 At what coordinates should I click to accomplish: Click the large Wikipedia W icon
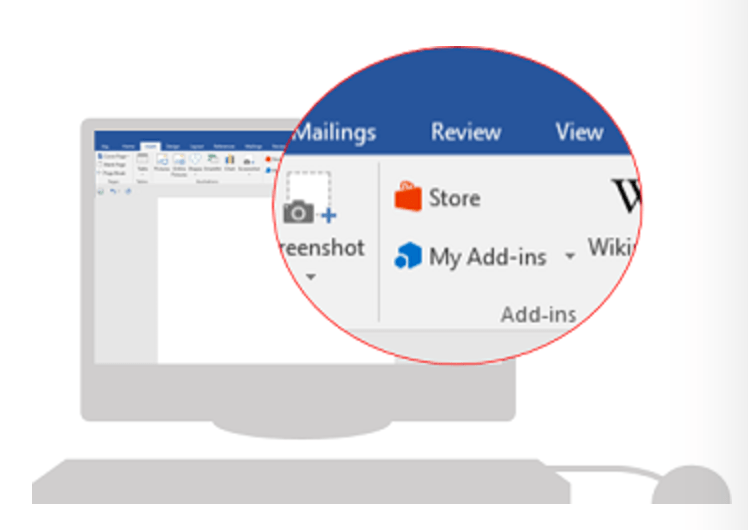click(x=626, y=196)
